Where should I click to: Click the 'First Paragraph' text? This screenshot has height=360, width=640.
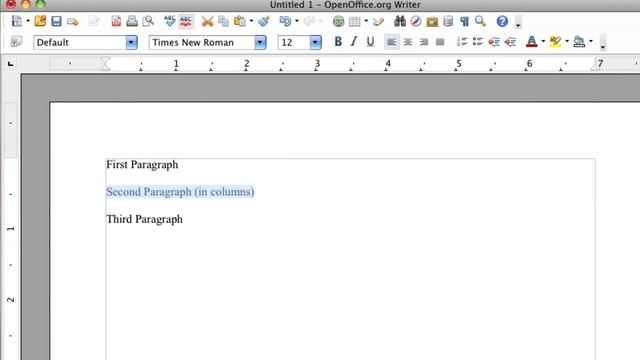point(142,164)
